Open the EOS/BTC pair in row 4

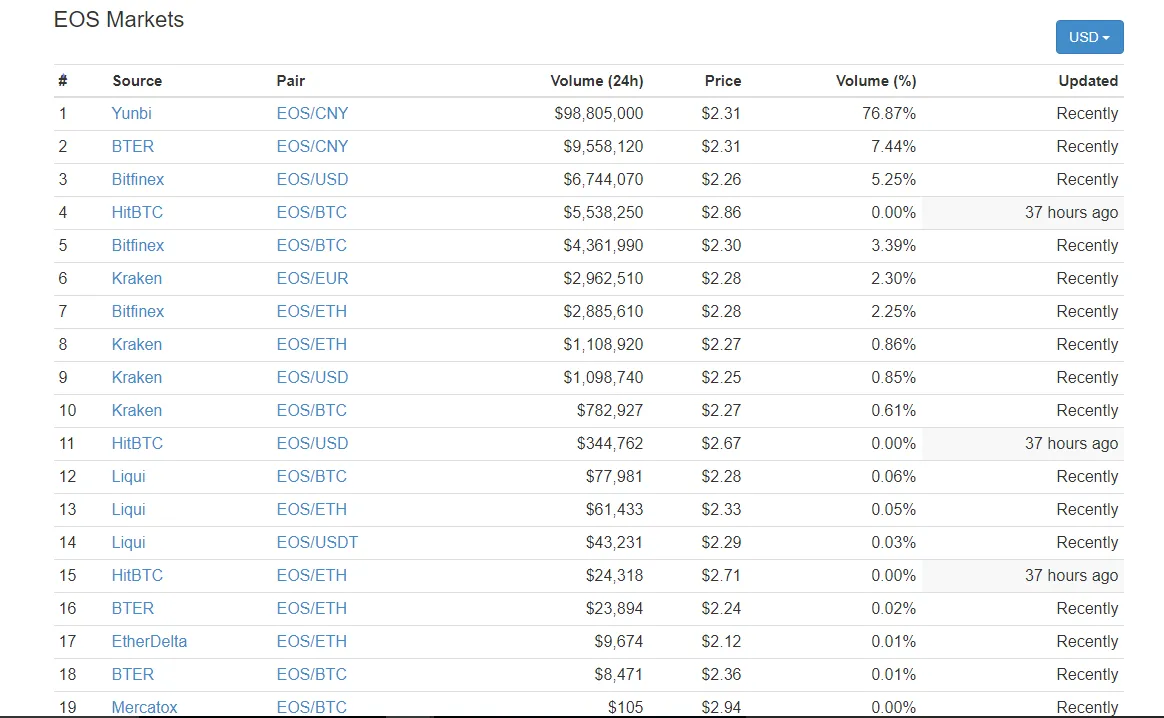[312, 212]
